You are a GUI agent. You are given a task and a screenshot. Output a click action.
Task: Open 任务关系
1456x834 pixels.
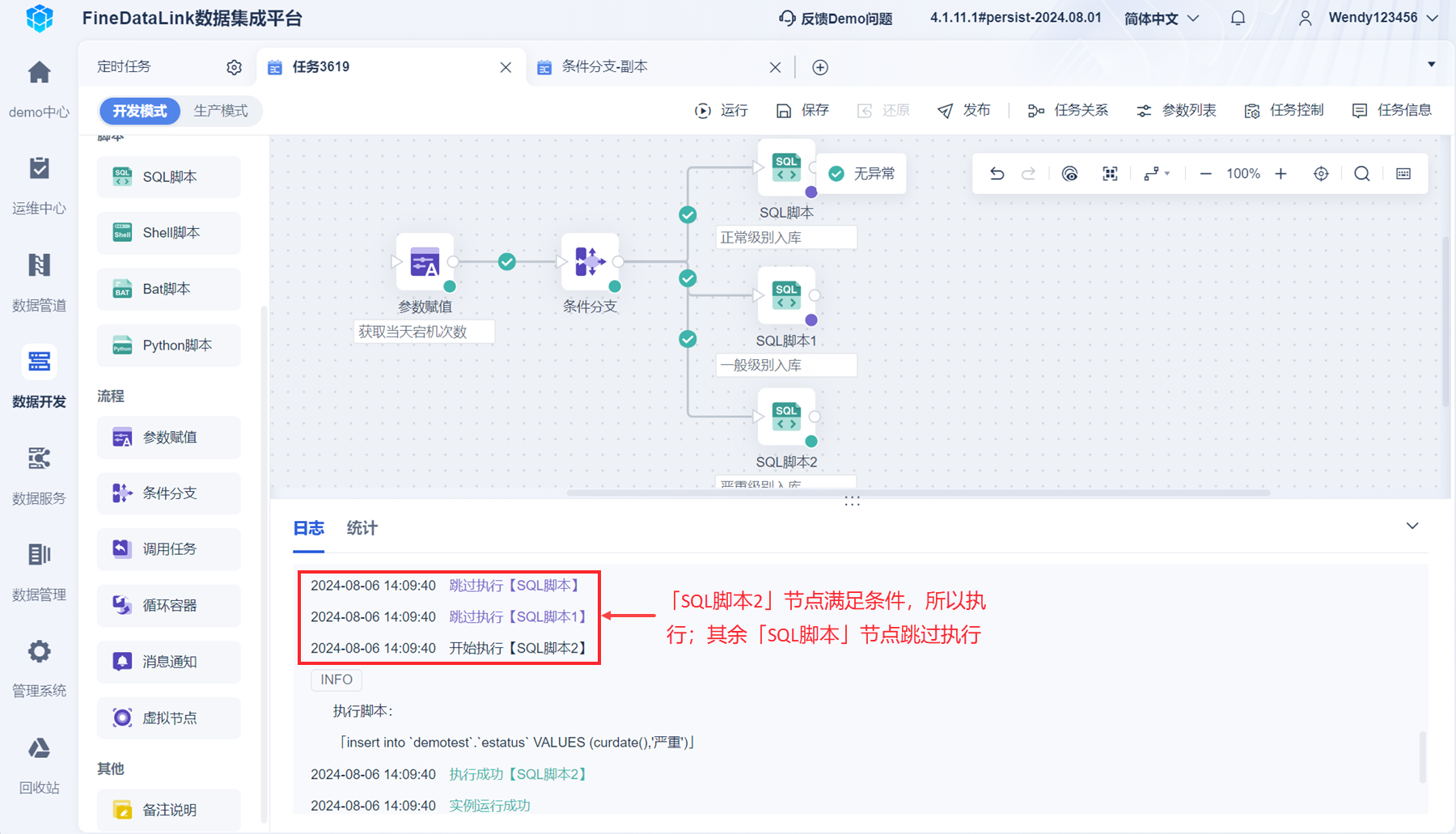1068,111
